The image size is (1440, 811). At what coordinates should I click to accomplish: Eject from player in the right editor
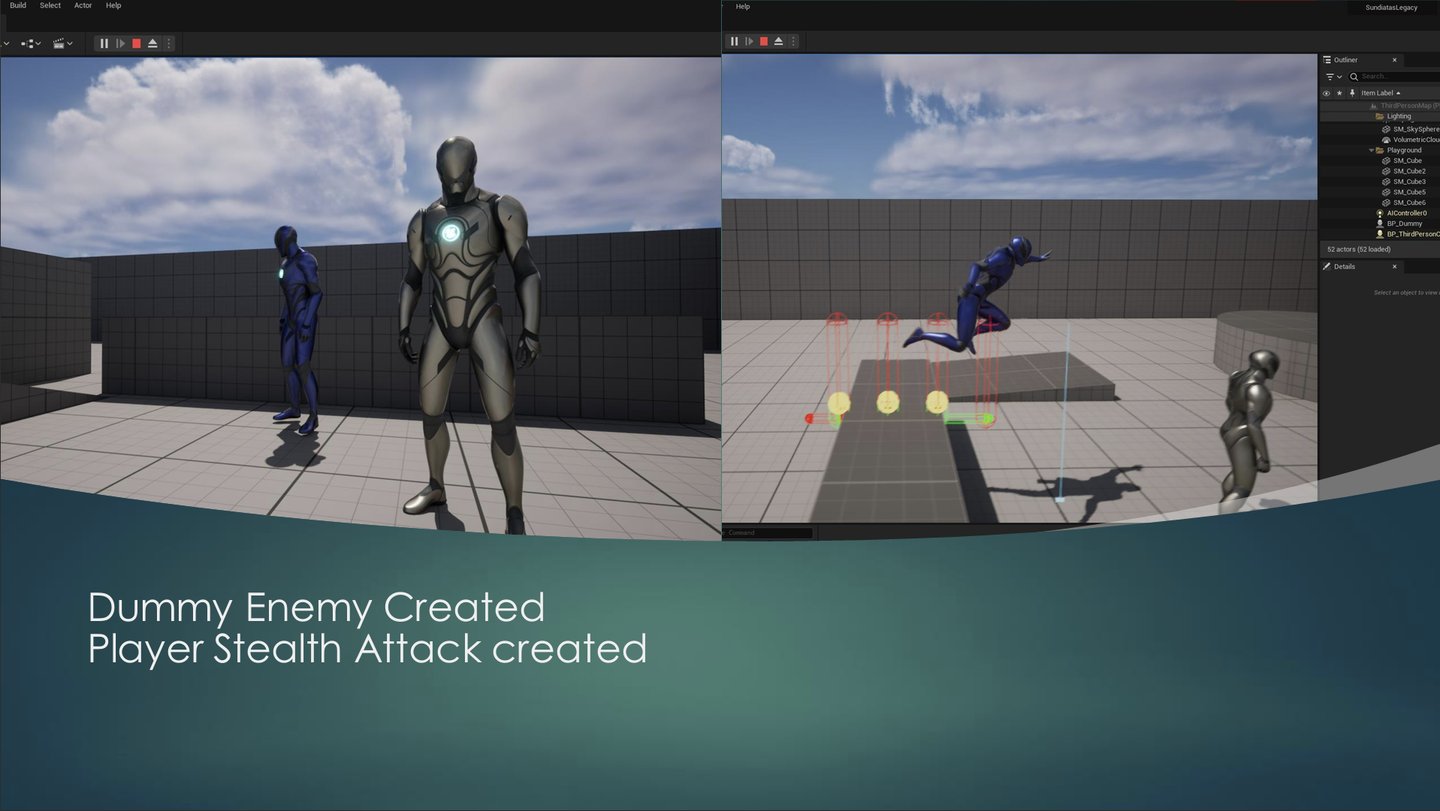click(x=779, y=41)
